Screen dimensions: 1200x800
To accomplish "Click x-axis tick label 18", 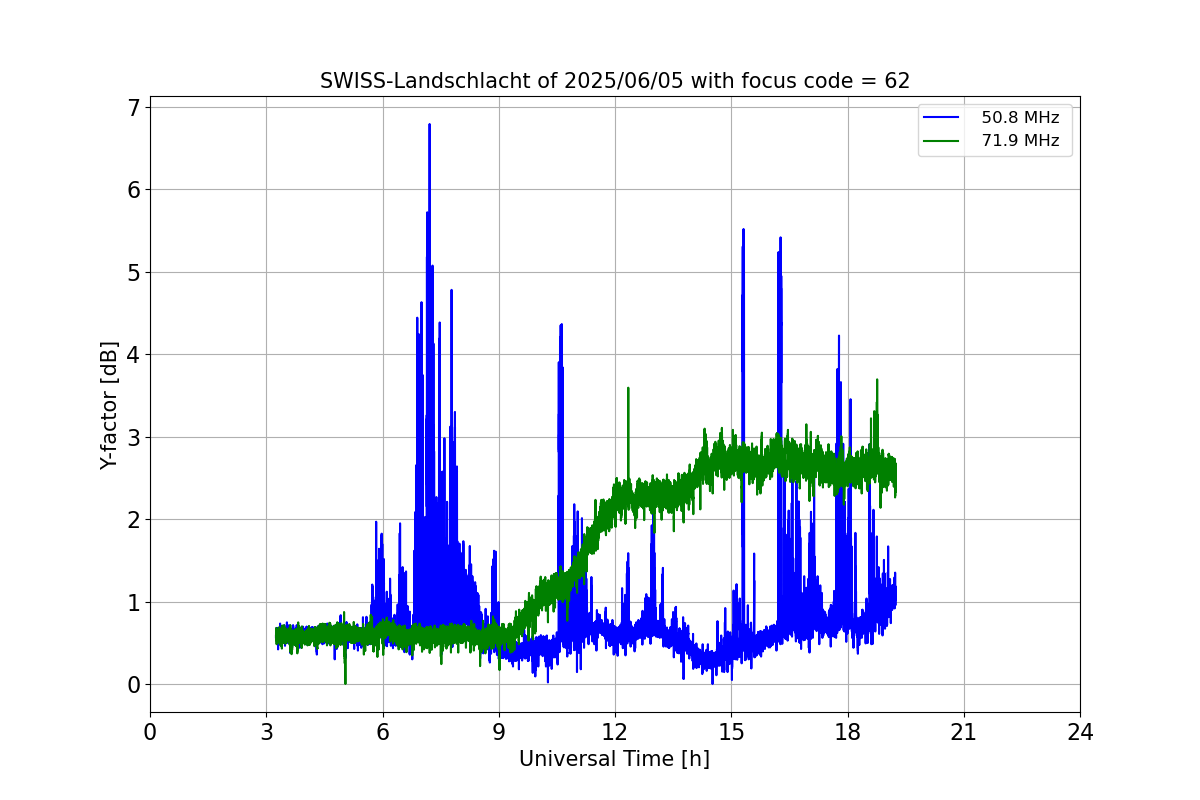I will (847, 731).
